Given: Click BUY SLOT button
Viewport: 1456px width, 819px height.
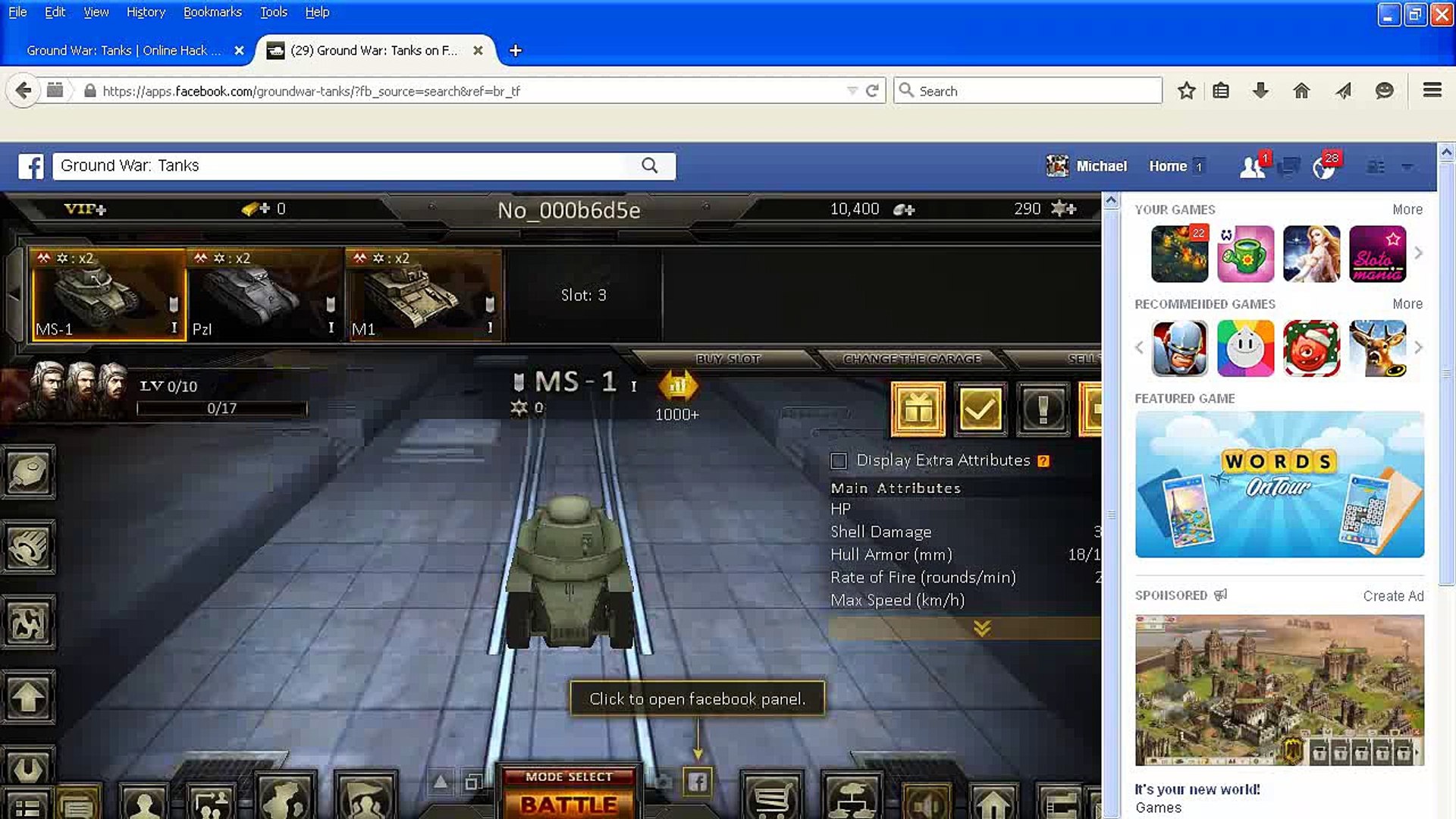Looking at the screenshot, I should click(x=728, y=359).
